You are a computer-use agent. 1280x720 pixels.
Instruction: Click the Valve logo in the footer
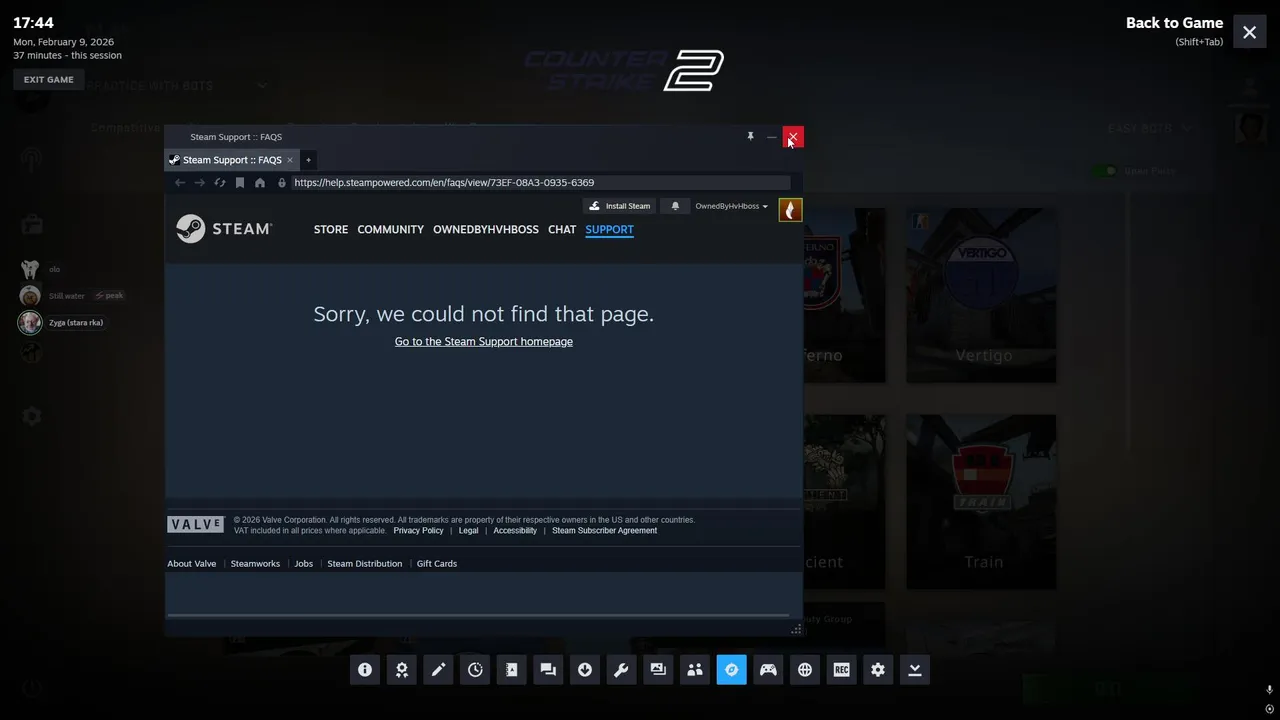click(196, 525)
